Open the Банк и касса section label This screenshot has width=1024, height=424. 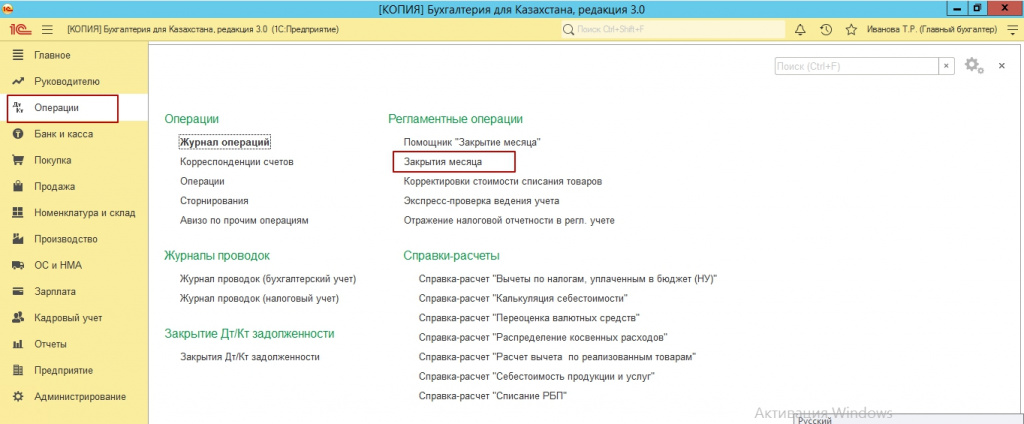coord(63,134)
